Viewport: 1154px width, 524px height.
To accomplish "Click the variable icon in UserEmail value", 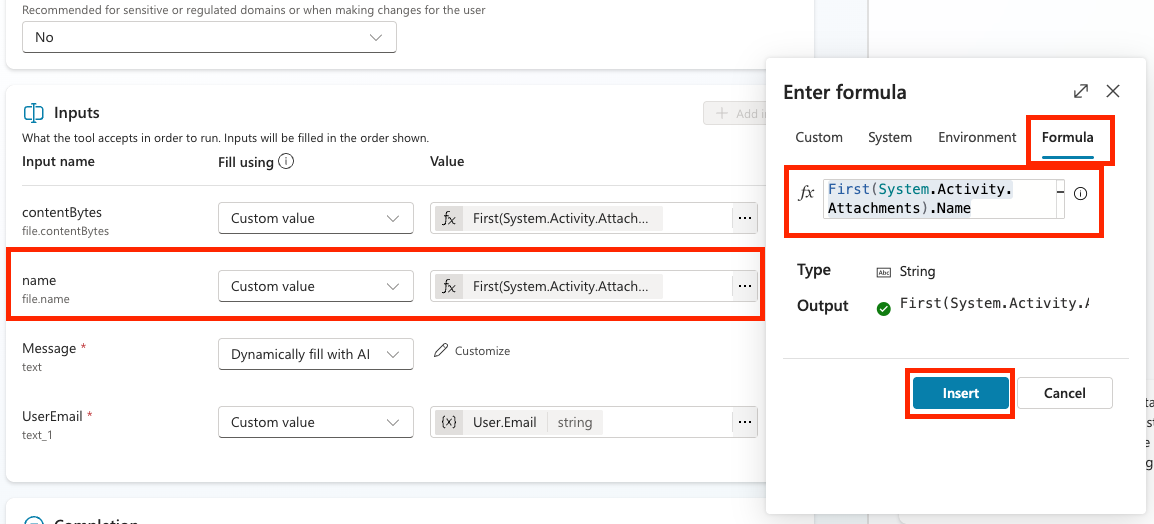I will (449, 422).
